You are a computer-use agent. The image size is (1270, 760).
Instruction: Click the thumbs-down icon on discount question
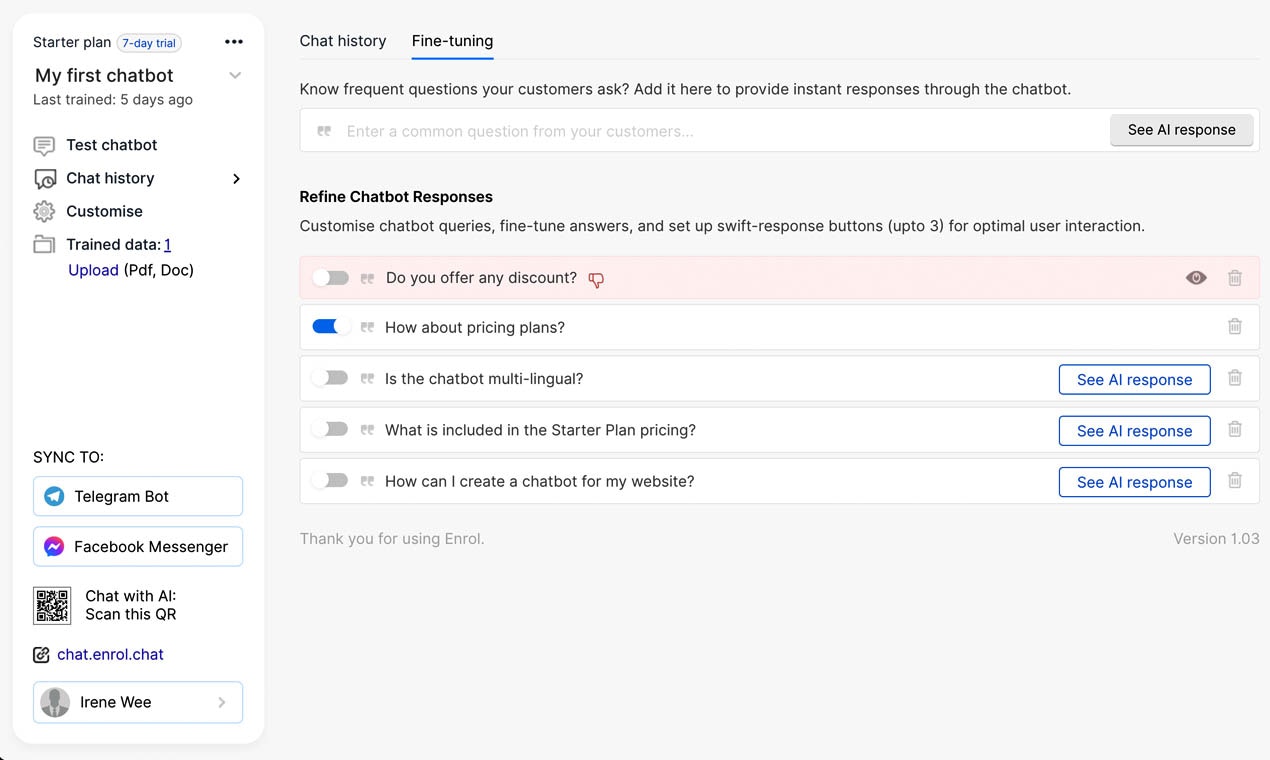(596, 280)
